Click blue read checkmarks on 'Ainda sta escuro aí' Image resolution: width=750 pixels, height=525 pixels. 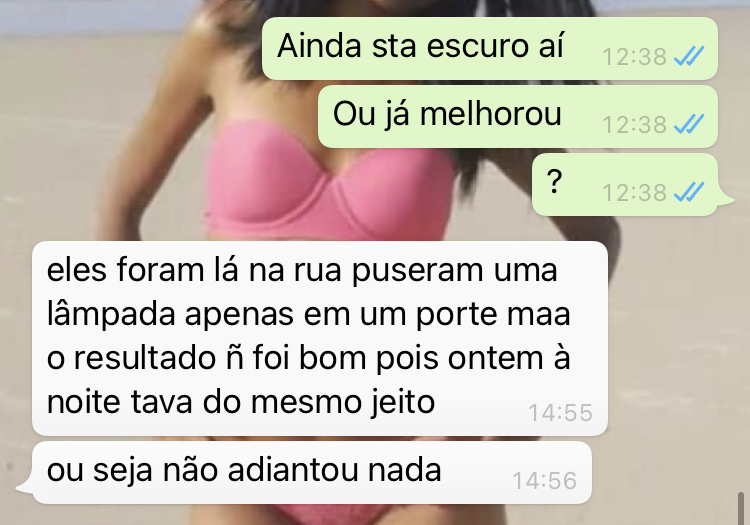(x=688, y=56)
